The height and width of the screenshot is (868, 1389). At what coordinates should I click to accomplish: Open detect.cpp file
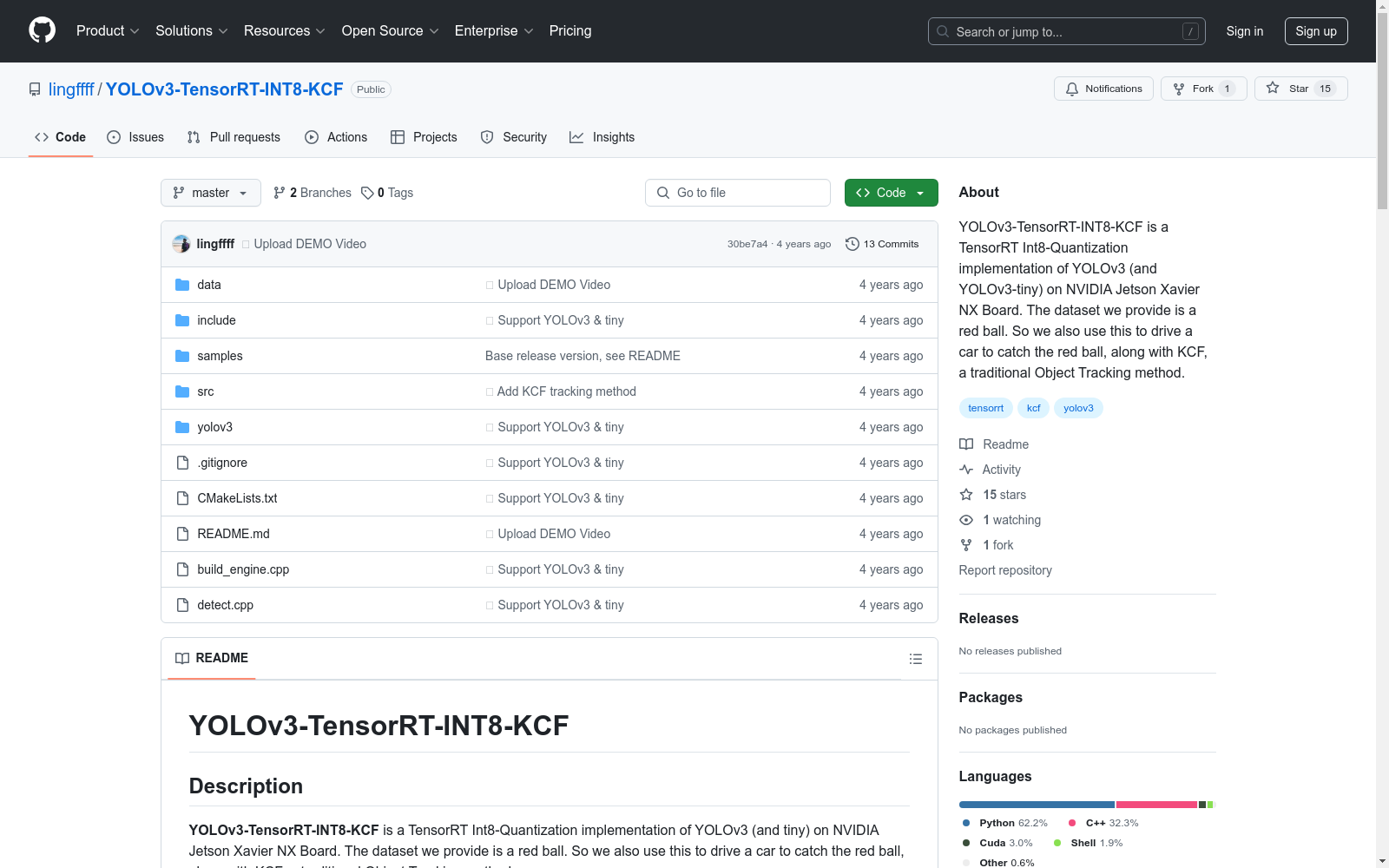click(225, 605)
